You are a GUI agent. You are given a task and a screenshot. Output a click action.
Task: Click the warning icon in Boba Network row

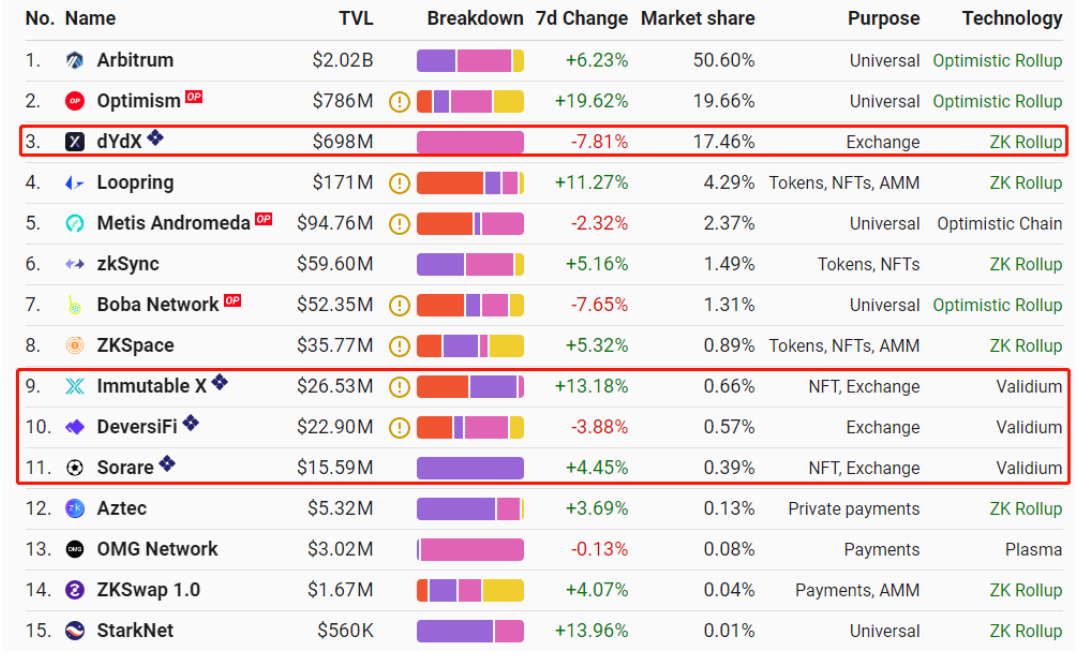(399, 305)
